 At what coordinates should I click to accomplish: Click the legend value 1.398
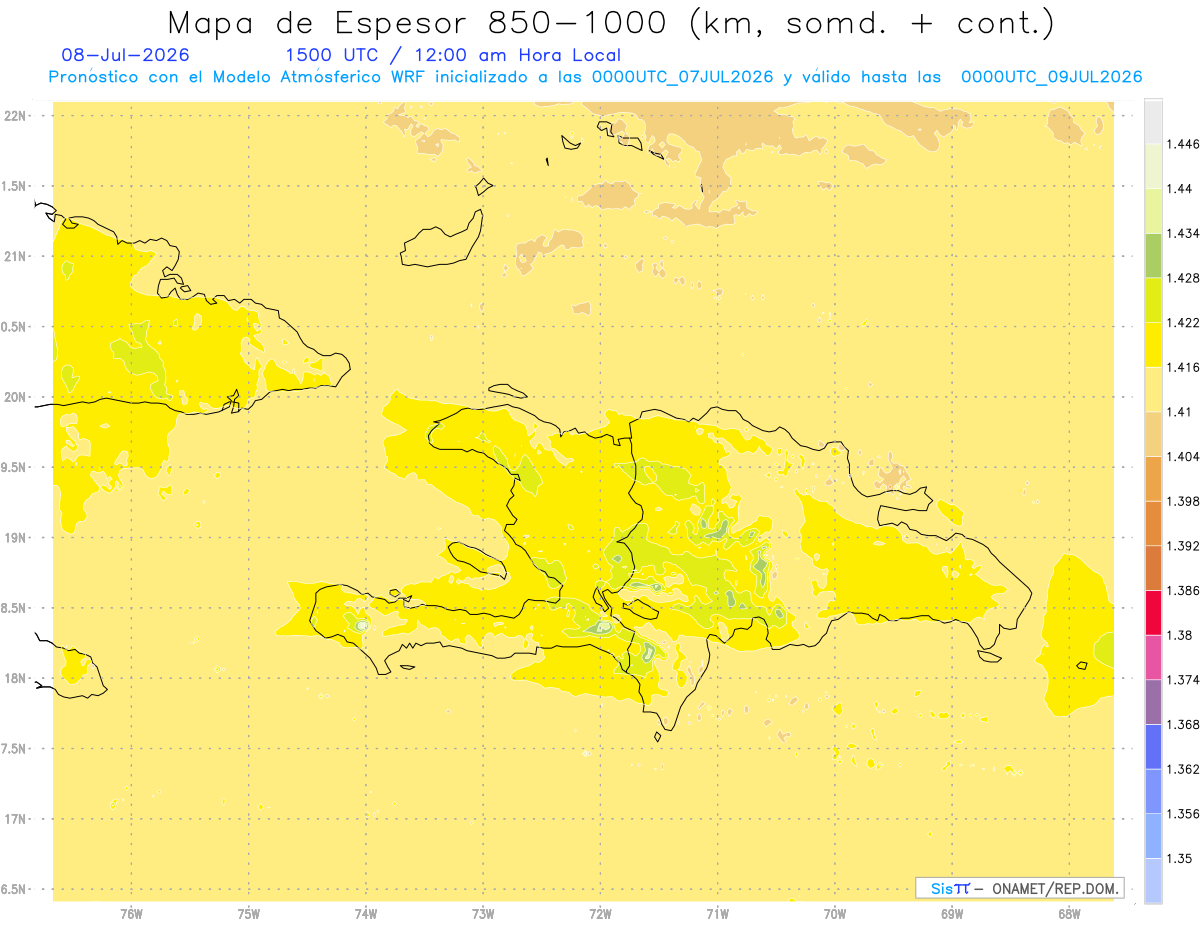[x=1182, y=501]
